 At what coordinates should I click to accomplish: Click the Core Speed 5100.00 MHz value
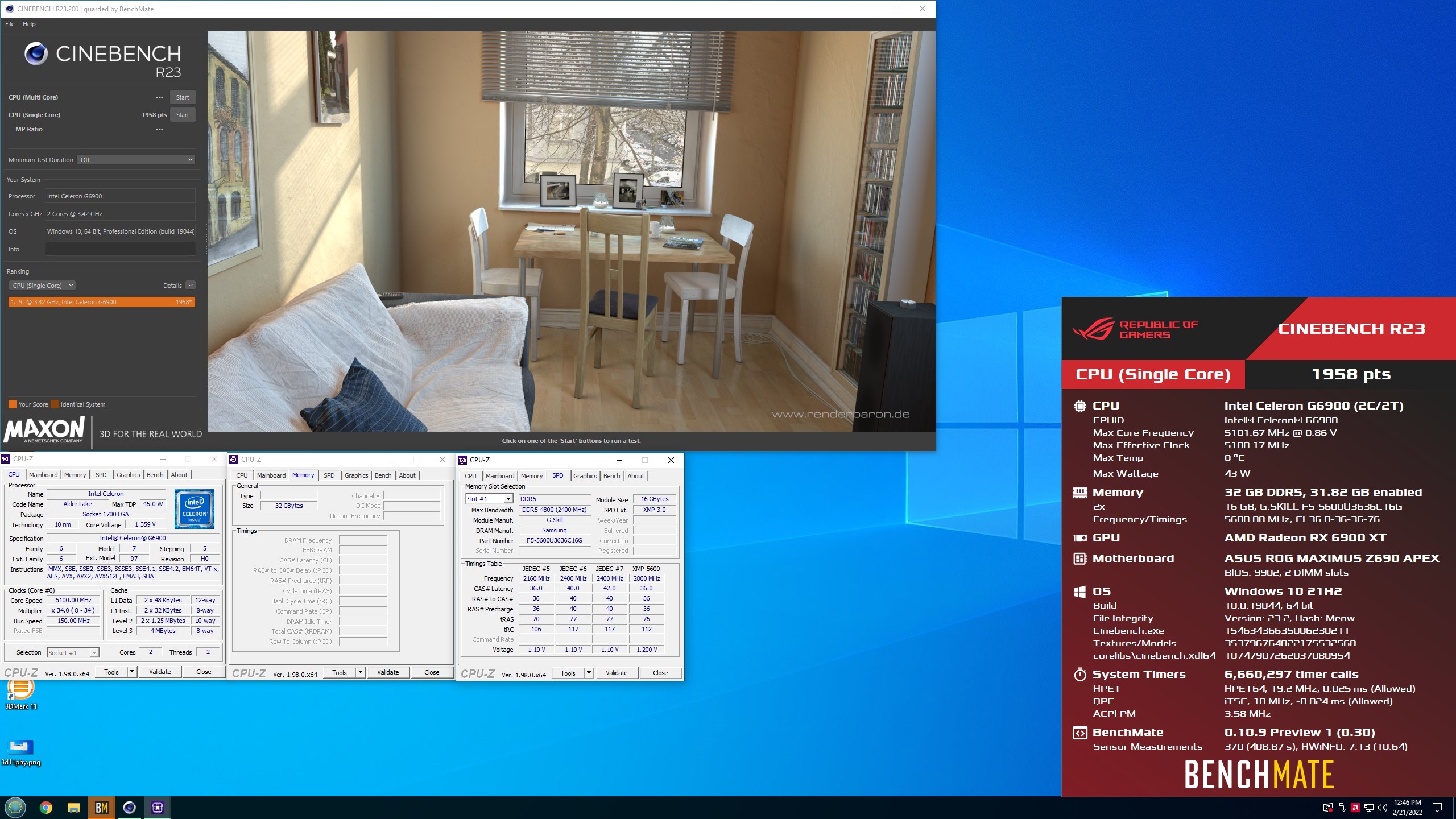tap(74, 600)
